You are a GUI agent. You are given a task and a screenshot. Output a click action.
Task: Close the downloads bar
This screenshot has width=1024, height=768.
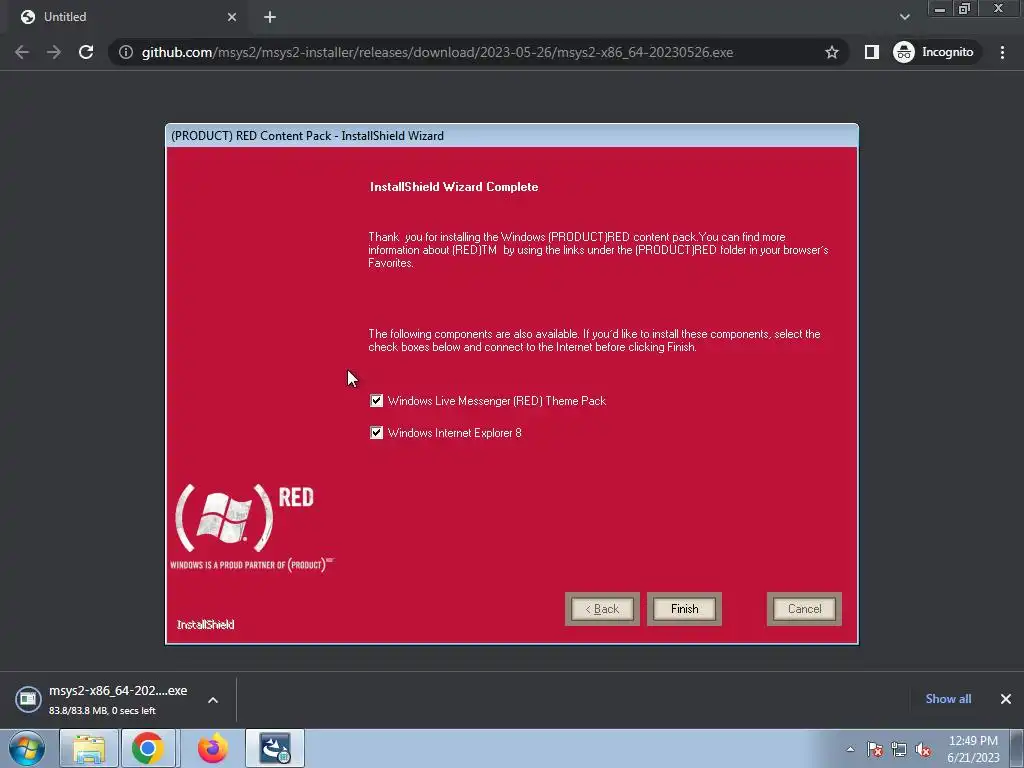(x=1006, y=699)
